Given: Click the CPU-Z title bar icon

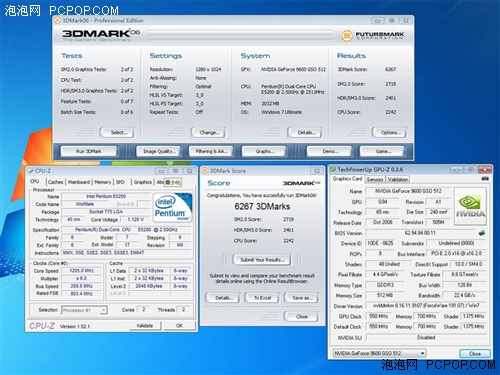Looking at the screenshot, I should click(31, 171).
